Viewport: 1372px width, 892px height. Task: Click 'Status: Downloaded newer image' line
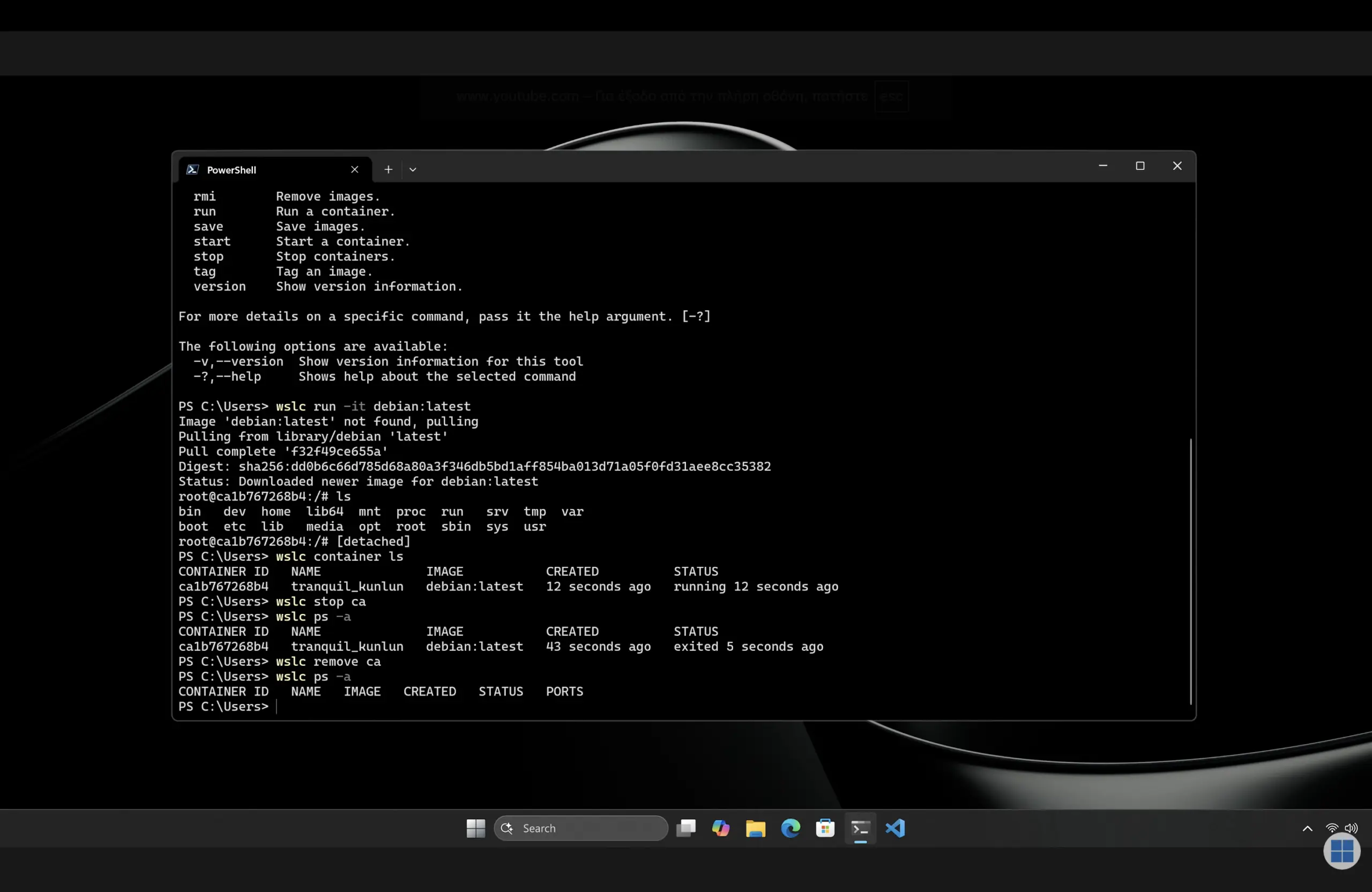(358, 481)
